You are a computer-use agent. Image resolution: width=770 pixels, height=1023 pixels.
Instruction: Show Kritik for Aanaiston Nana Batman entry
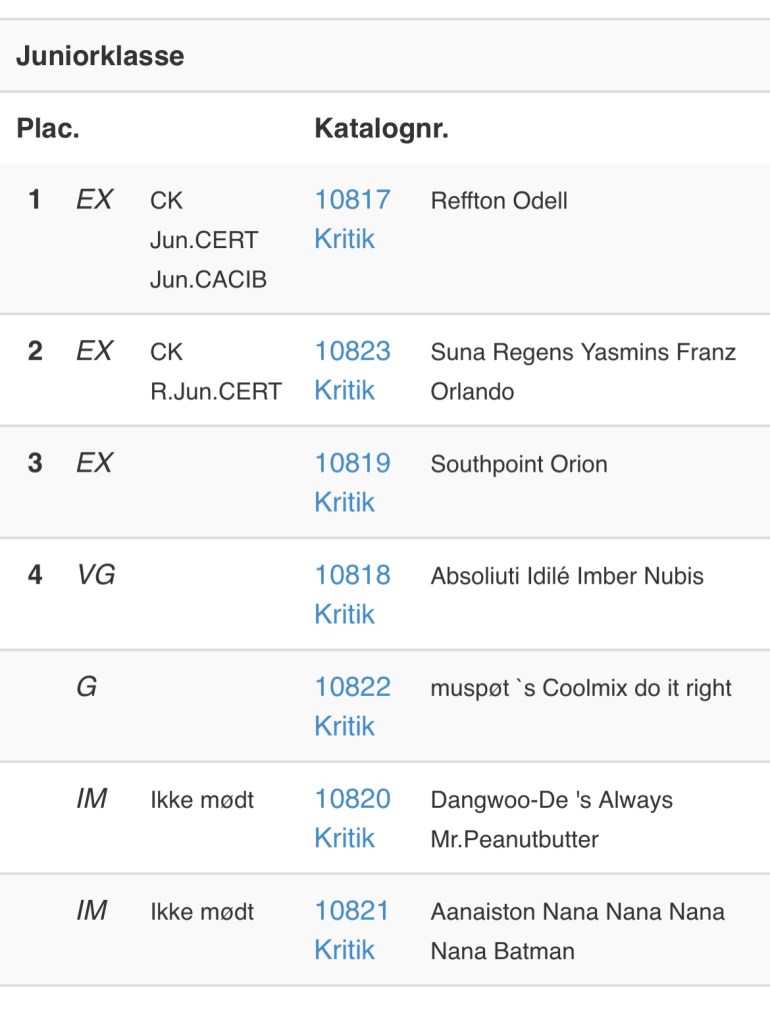[344, 951]
